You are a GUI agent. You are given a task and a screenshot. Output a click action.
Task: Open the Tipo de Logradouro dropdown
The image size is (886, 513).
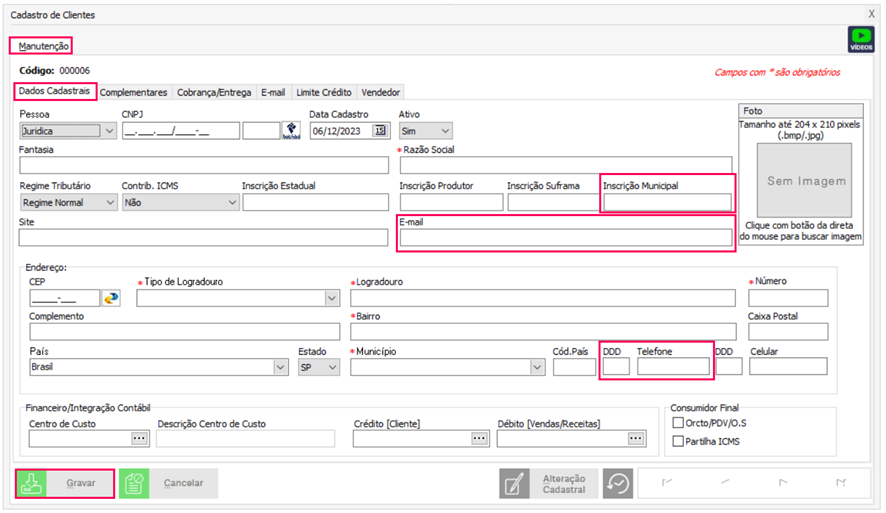[x=331, y=298]
